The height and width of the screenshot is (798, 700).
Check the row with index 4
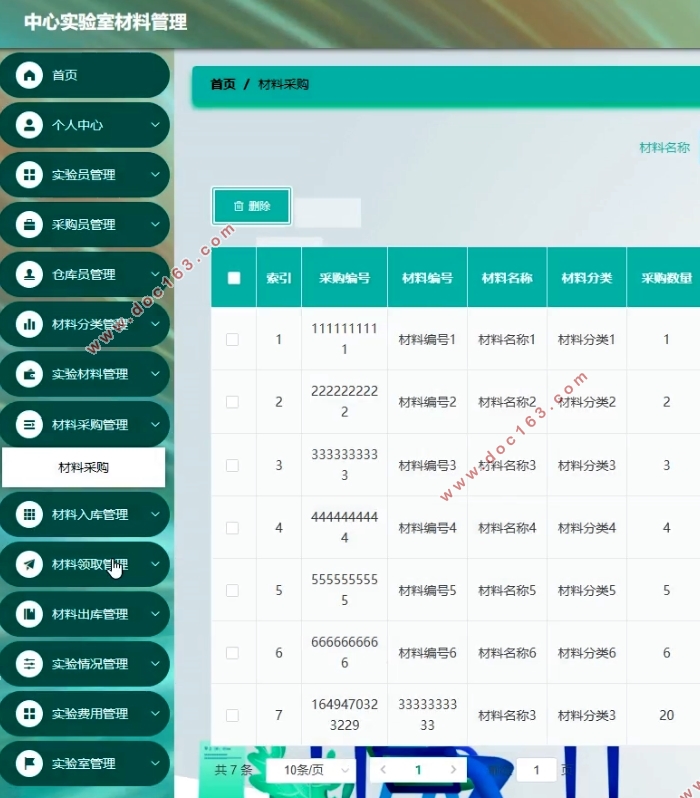point(232,528)
